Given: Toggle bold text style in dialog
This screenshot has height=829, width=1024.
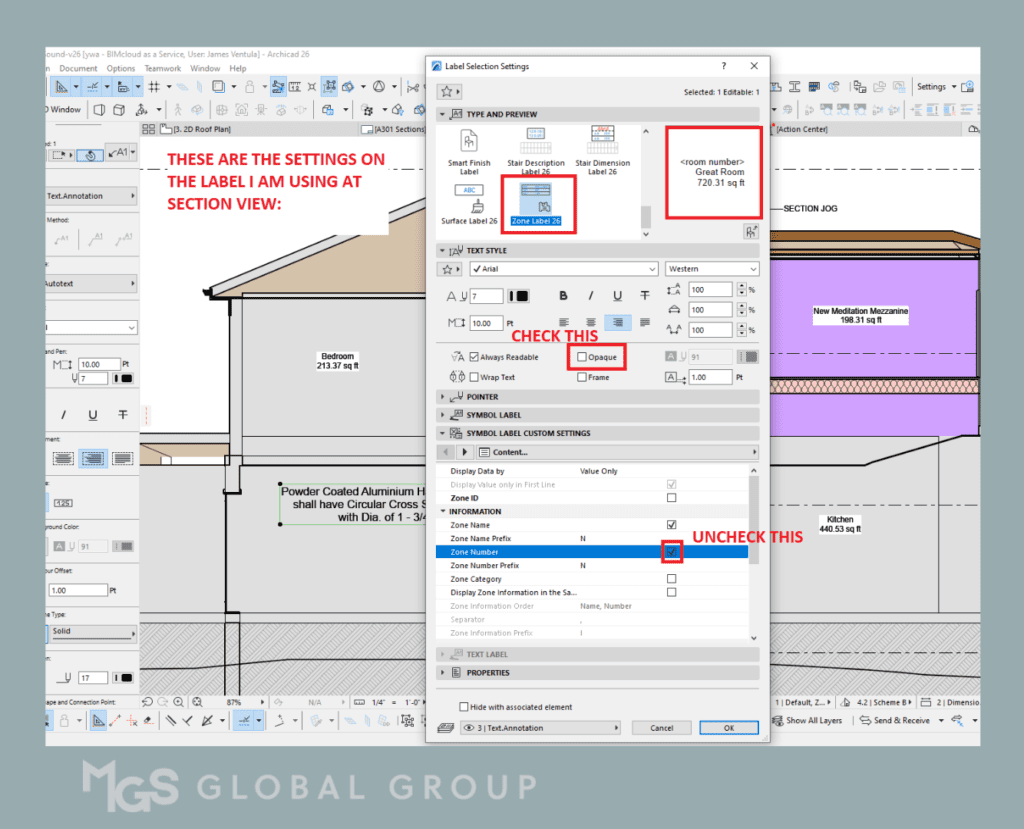Looking at the screenshot, I should 564,296.
